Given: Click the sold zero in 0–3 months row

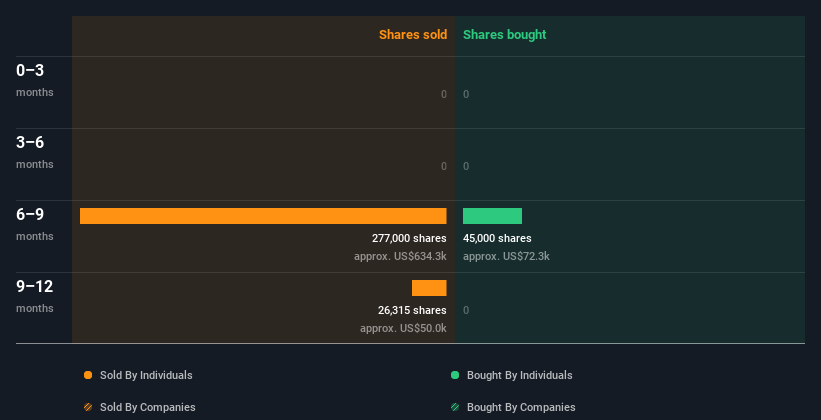Looking at the screenshot, I should 444,94.
